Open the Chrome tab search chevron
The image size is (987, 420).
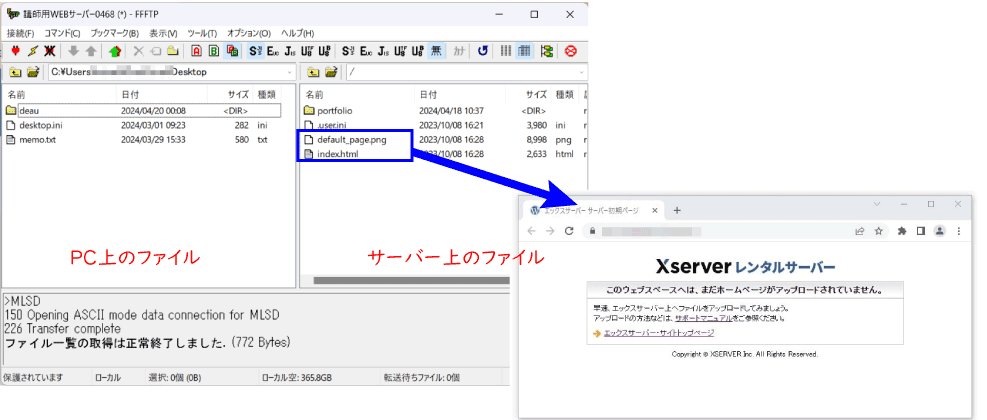point(876,204)
